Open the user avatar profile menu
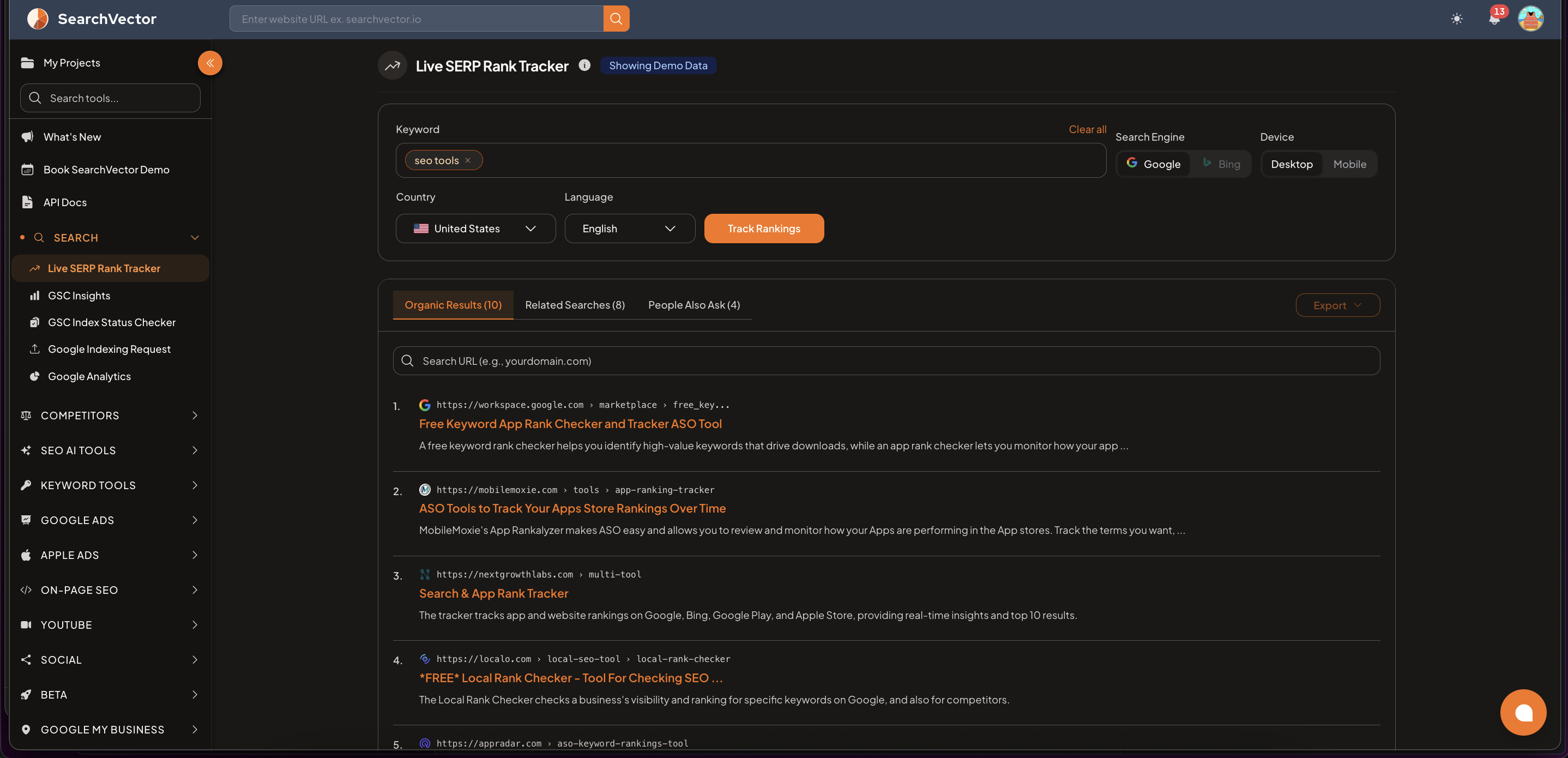 pyautogui.click(x=1530, y=19)
